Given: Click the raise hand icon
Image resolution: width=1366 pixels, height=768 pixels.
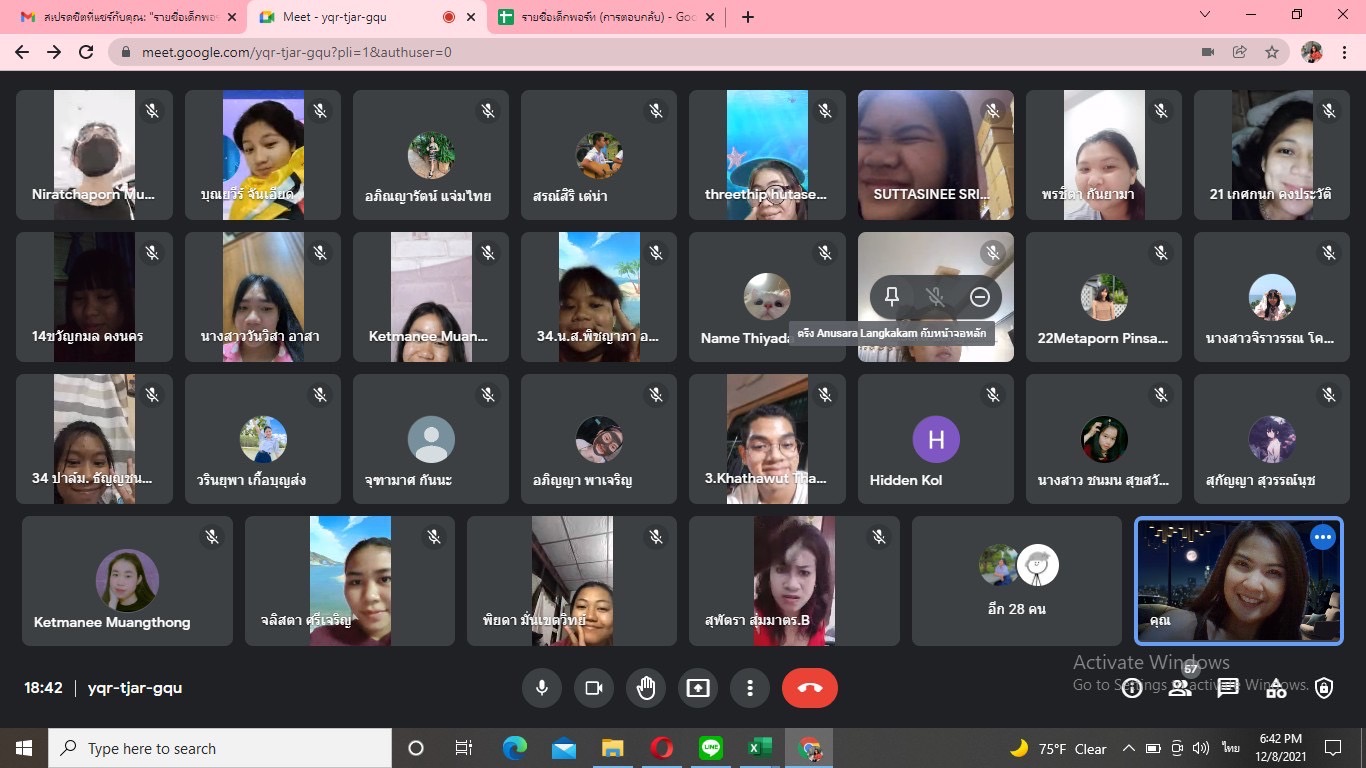Looking at the screenshot, I should click(x=646, y=688).
